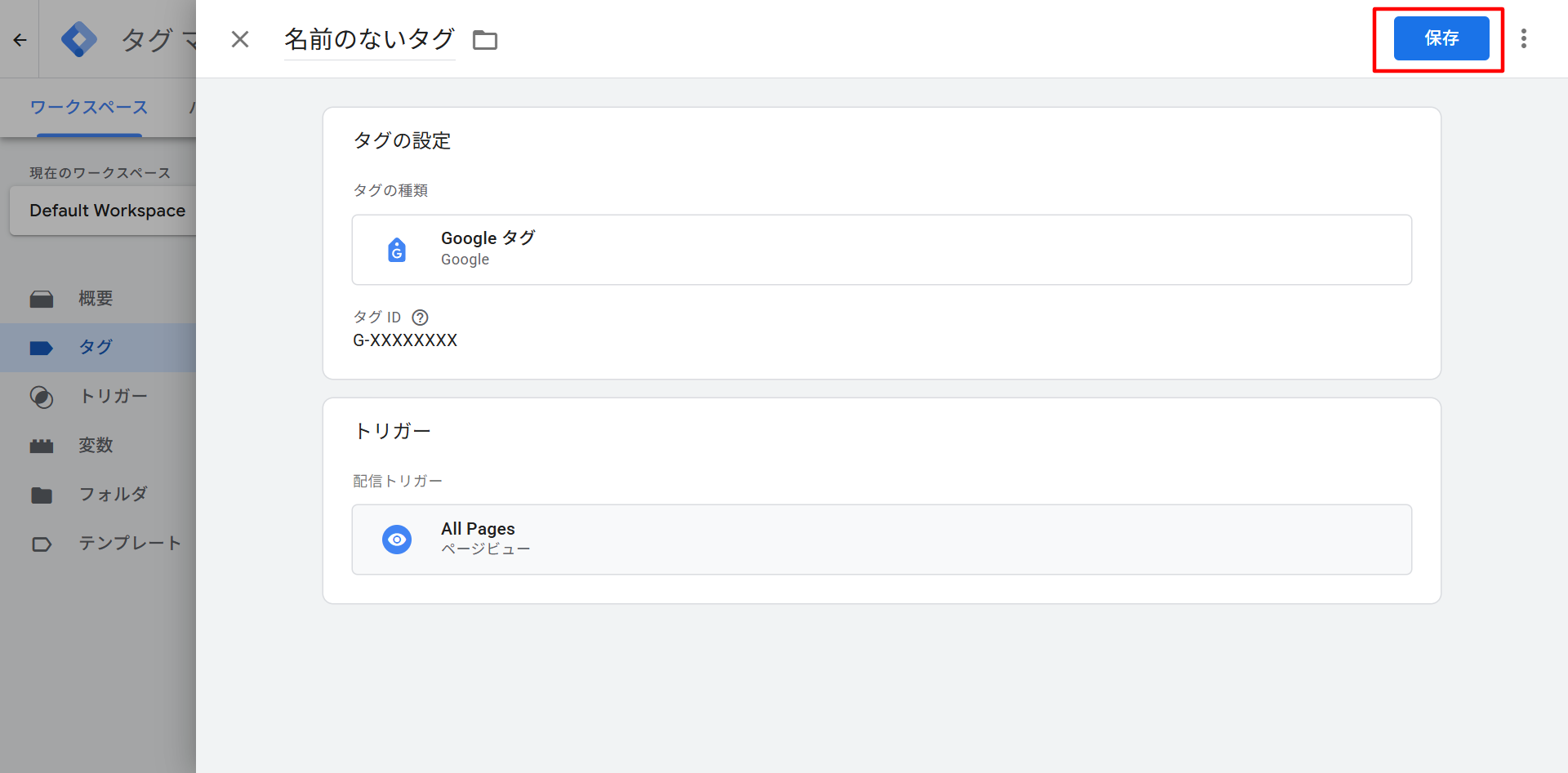The height and width of the screenshot is (773, 1568).
Task: Click the Tag Manager diamond logo
Action: pyautogui.click(x=79, y=39)
